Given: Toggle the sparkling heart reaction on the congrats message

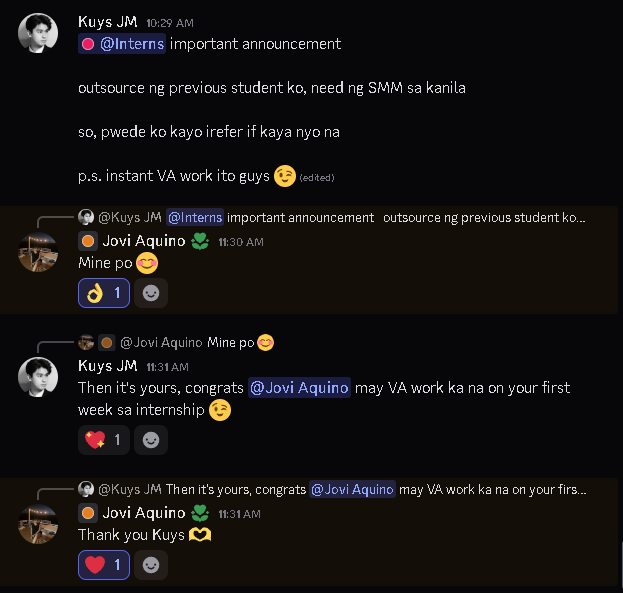Looking at the screenshot, I should pyautogui.click(x=104, y=439).
